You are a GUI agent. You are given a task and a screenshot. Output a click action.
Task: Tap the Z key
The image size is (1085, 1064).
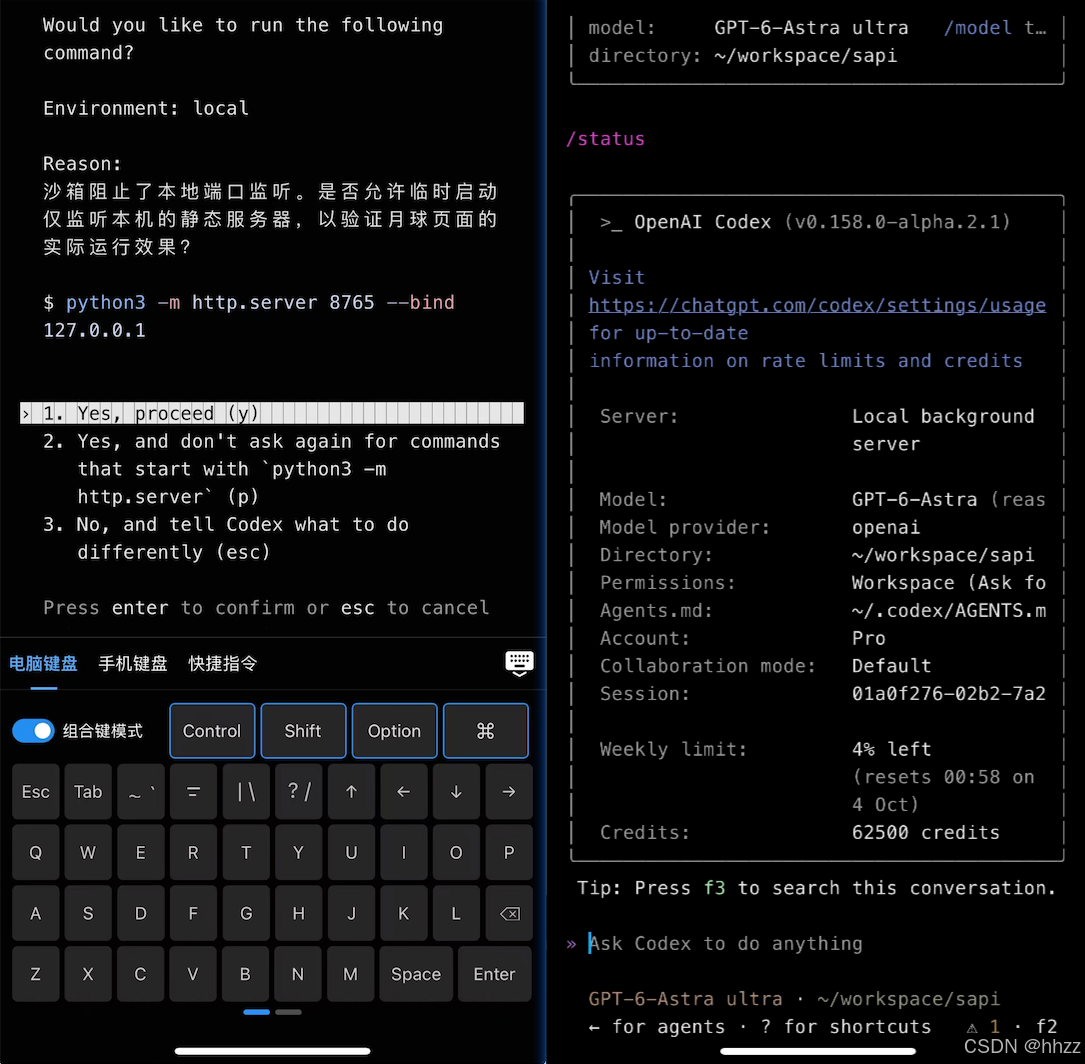tap(35, 974)
